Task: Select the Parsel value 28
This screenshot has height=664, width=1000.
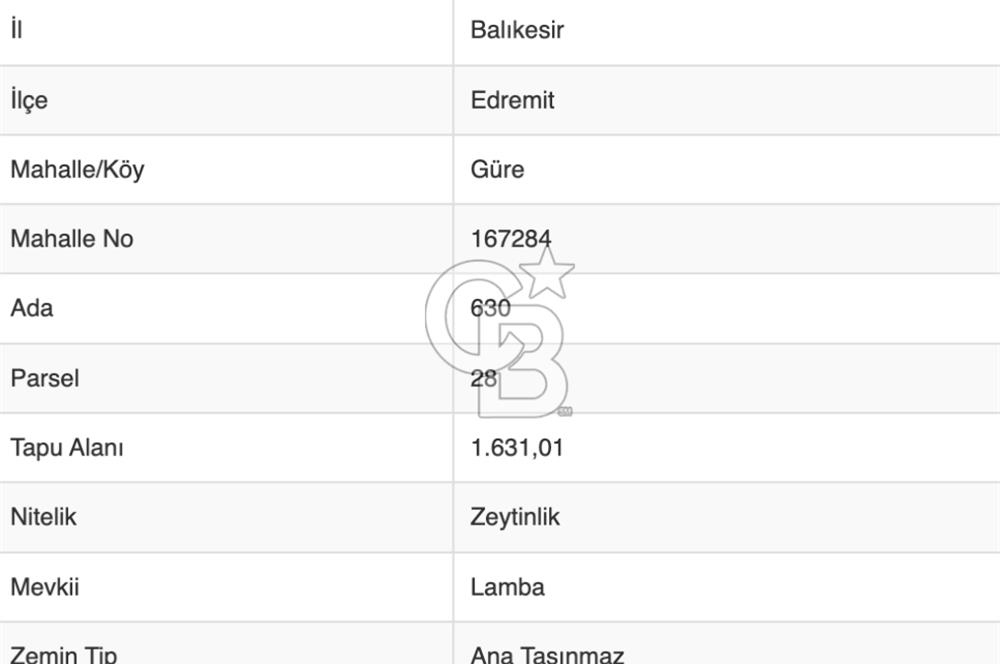Action: pyautogui.click(x=483, y=378)
